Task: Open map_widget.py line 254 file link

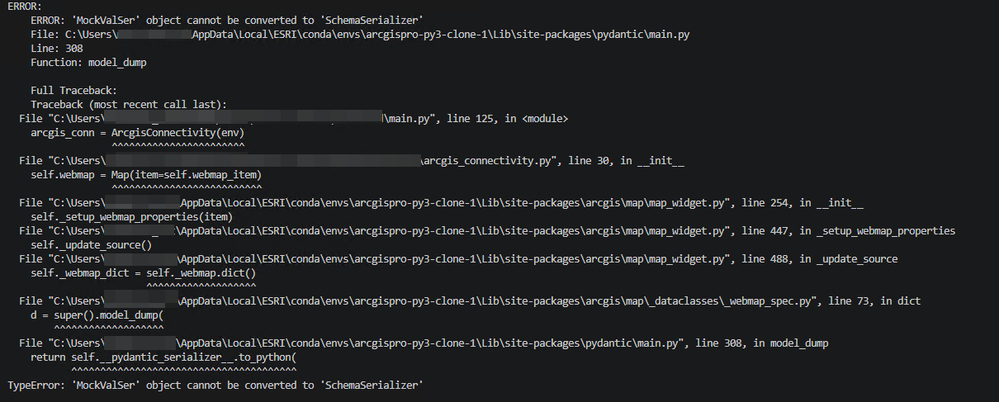Action: pyautogui.click(x=442, y=203)
